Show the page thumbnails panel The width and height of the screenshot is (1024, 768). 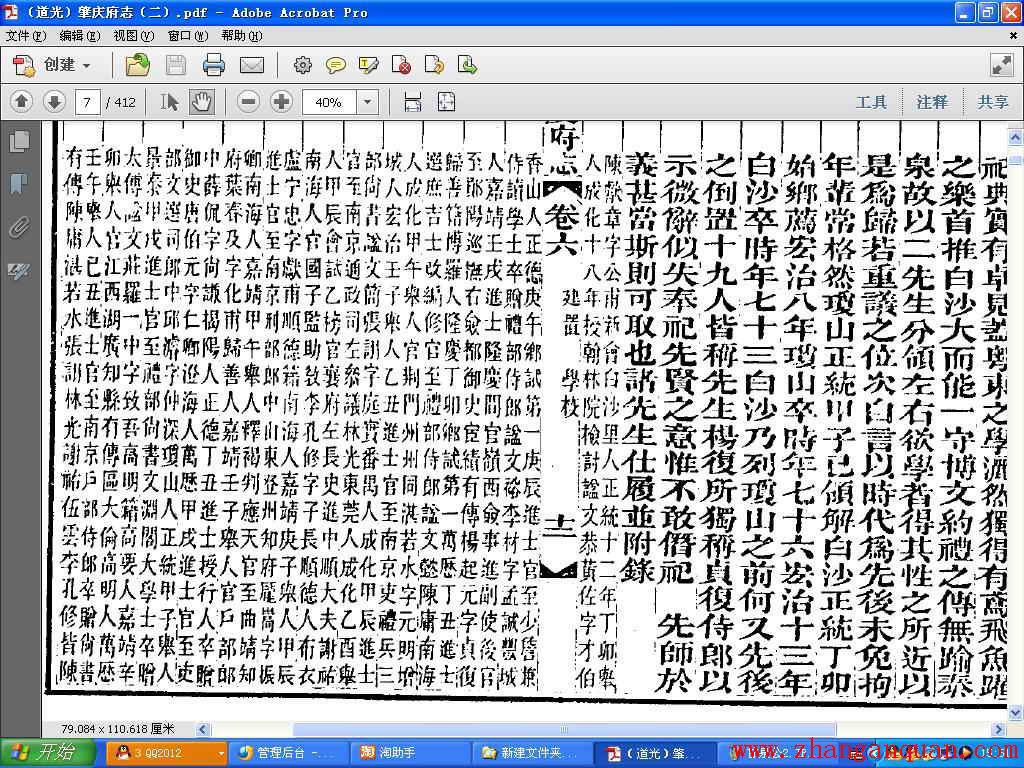(19, 141)
